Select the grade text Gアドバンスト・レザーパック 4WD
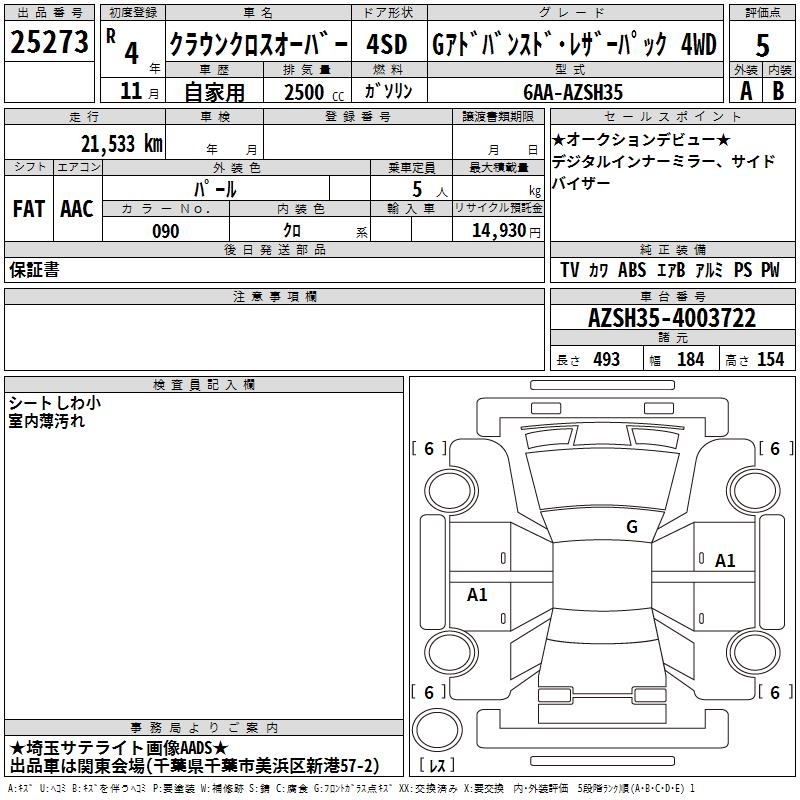The width and height of the screenshot is (800, 800). click(574, 44)
